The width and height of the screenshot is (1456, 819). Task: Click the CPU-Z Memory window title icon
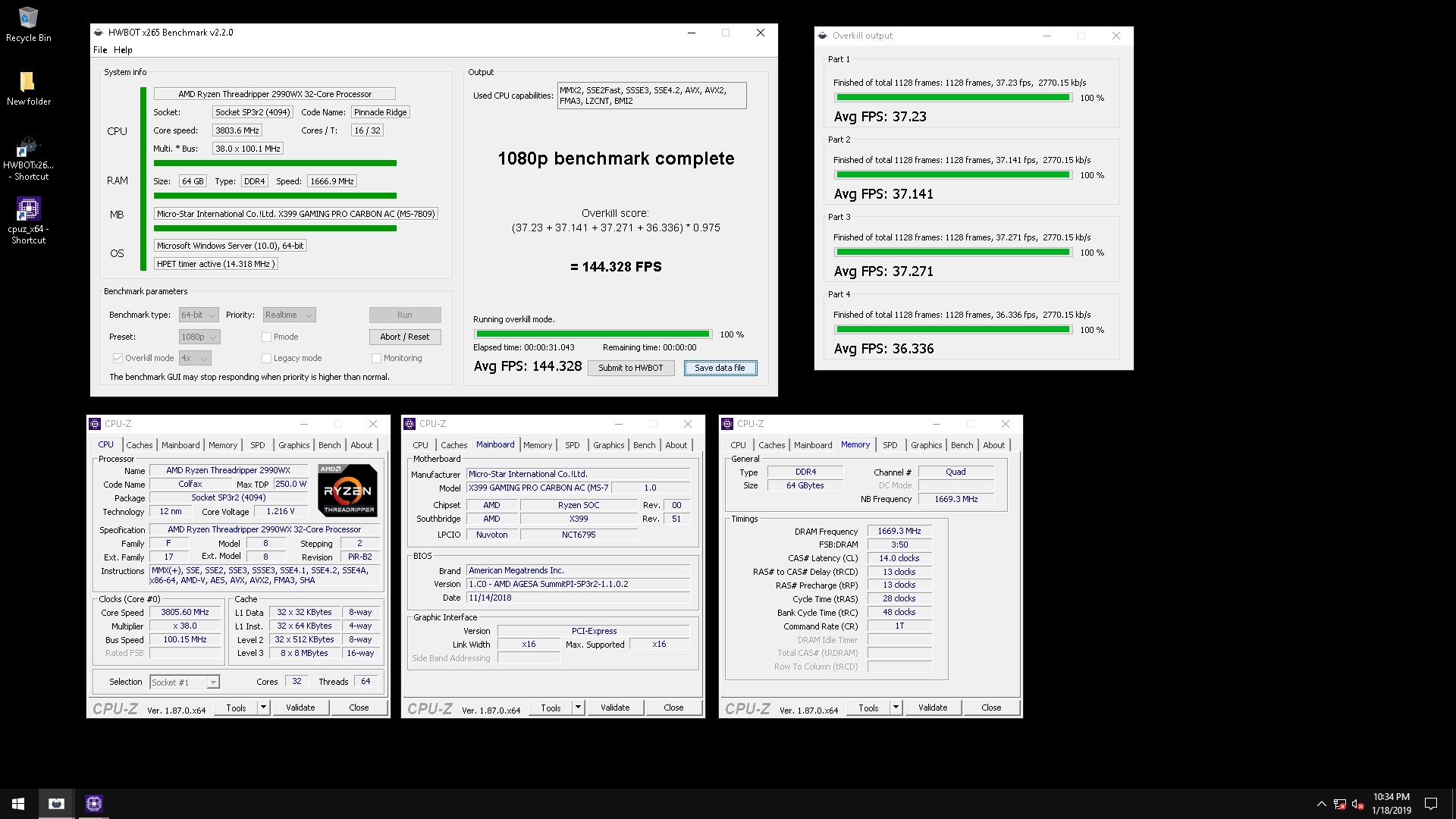(x=727, y=424)
